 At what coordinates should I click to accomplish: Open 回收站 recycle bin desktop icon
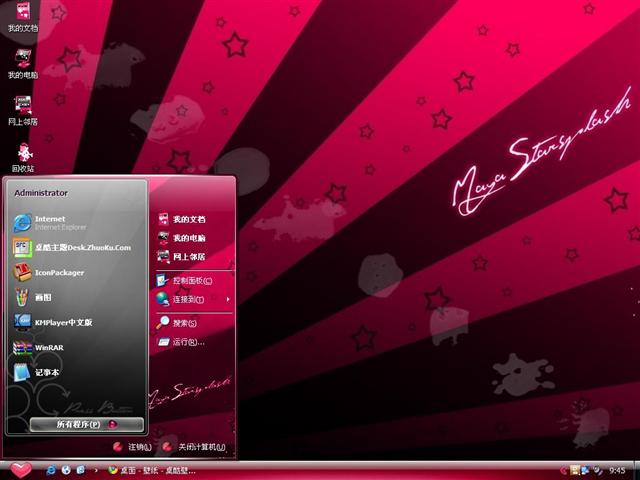[23, 158]
